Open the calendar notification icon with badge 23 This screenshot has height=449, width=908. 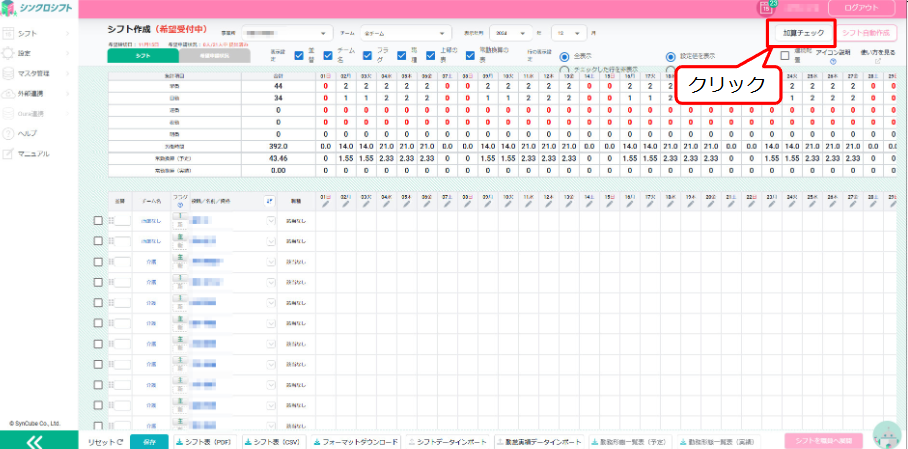tap(767, 7)
